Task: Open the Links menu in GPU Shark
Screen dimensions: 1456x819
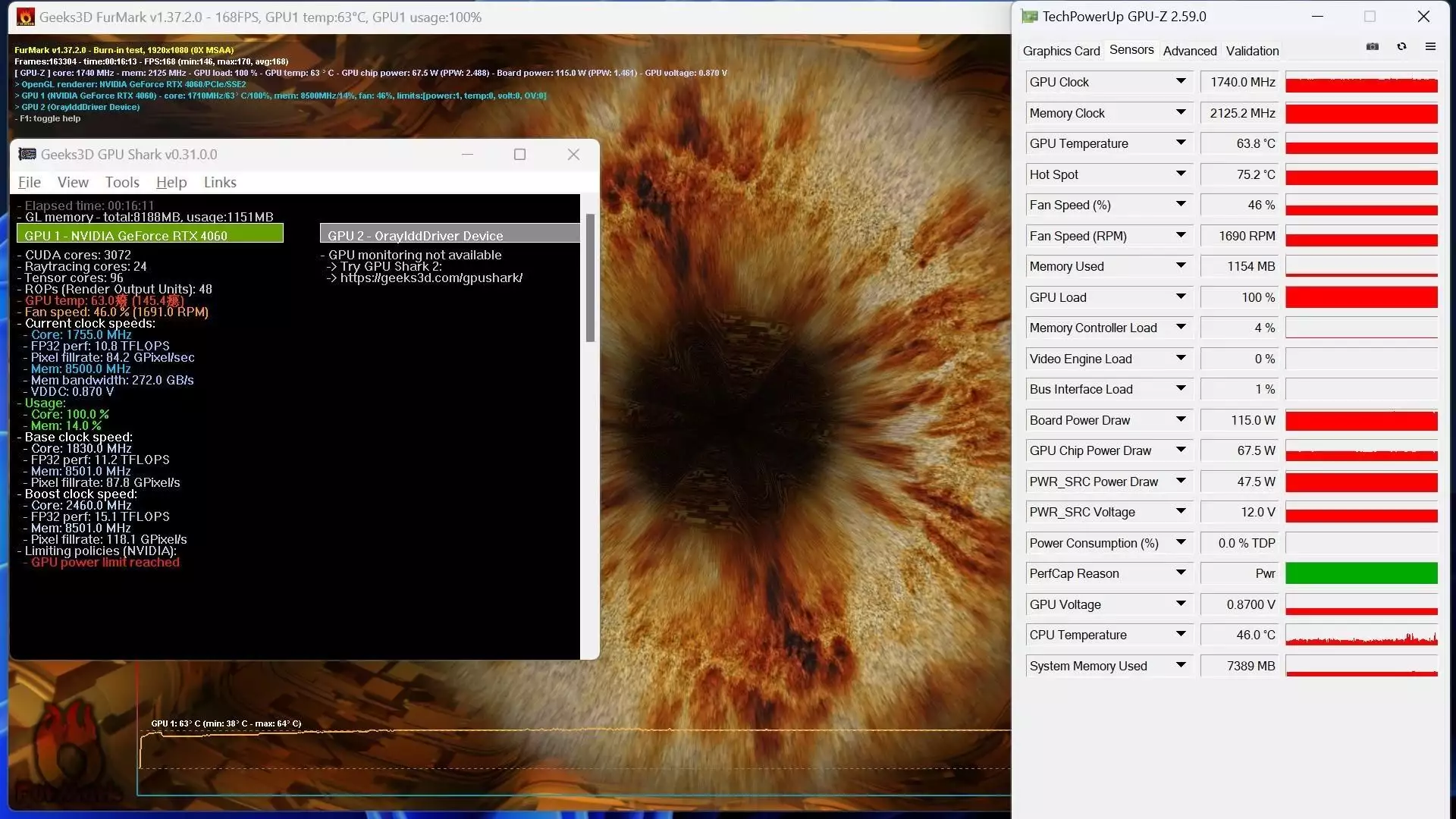Action: click(220, 182)
